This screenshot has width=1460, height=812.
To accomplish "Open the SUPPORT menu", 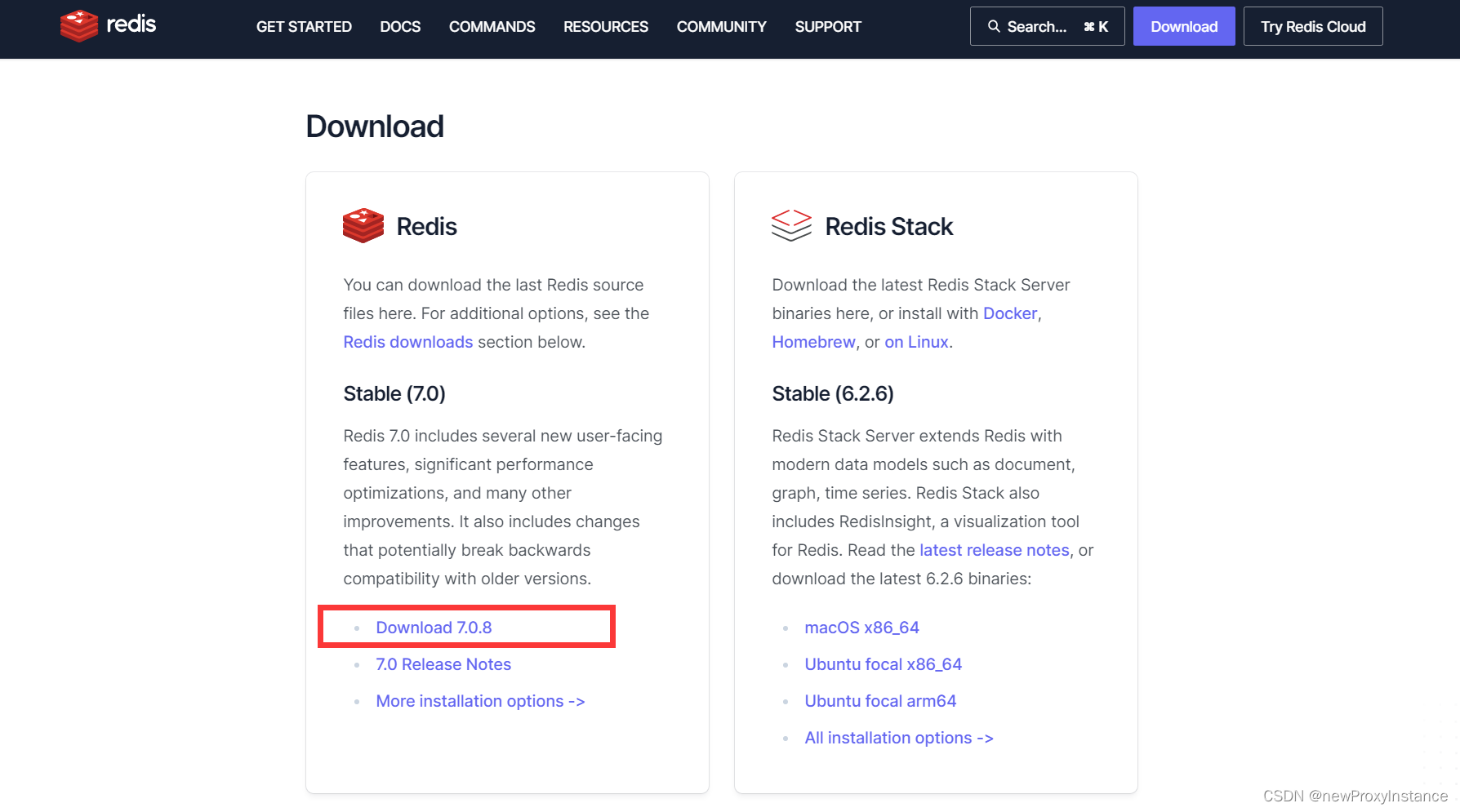I will [827, 26].
